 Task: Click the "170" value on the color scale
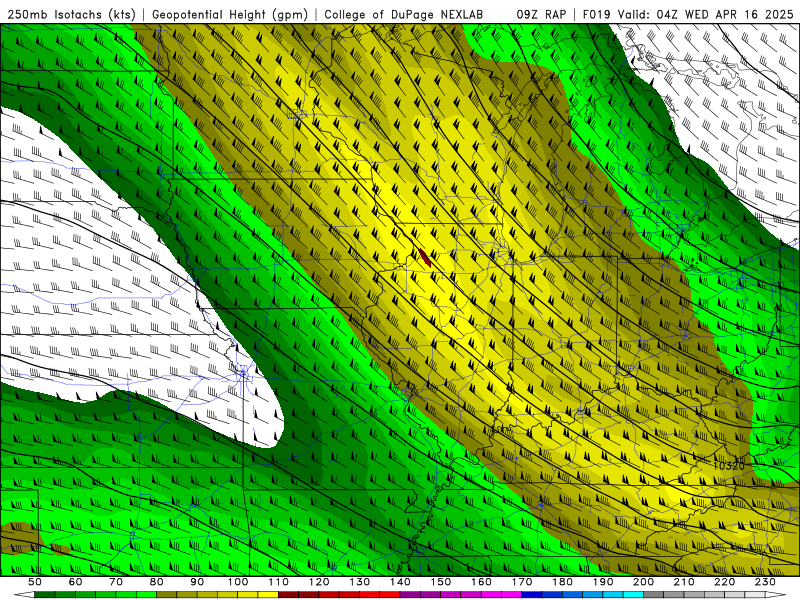point(522,582)
